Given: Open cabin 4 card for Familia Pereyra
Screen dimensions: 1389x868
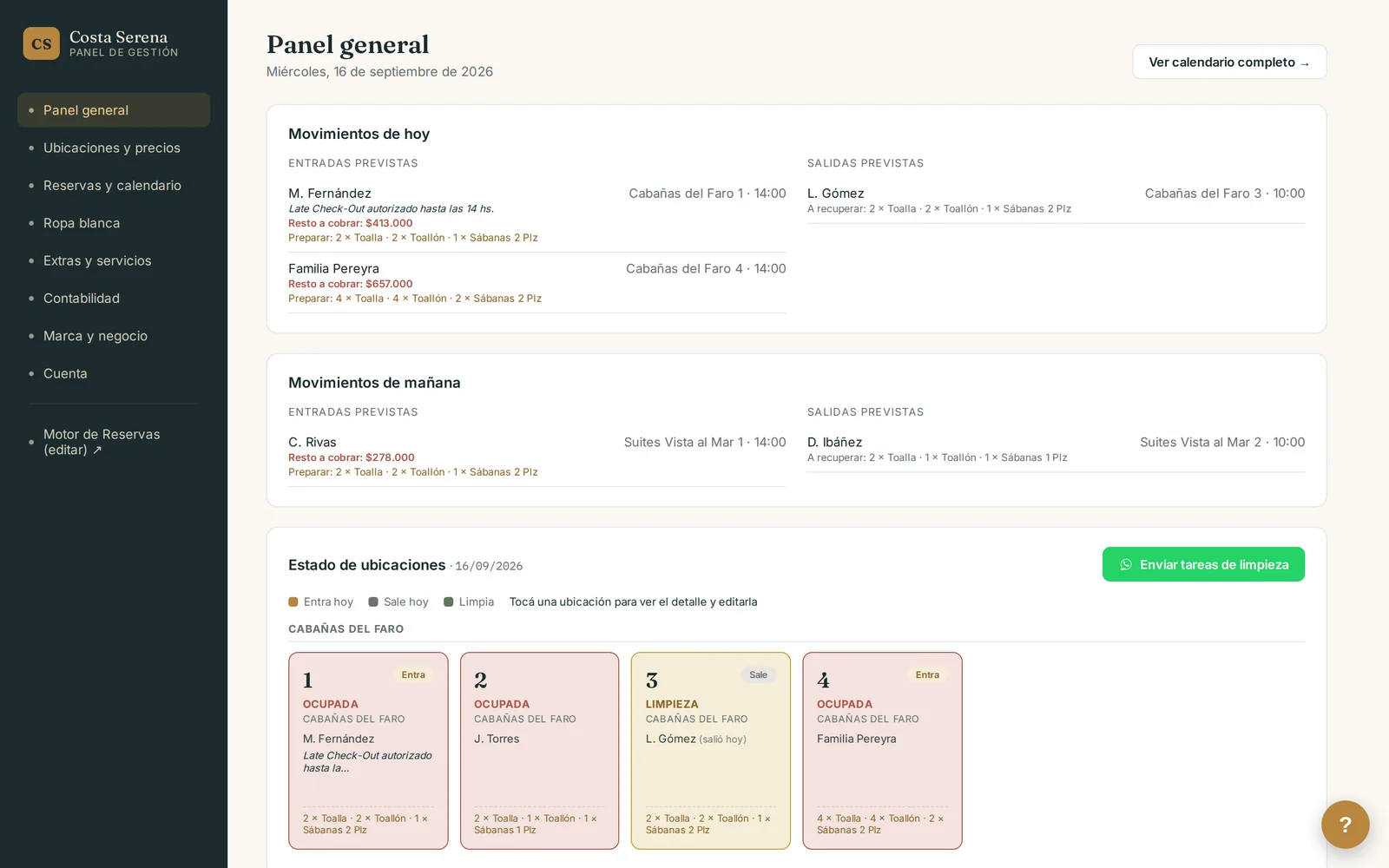Looking at the screenshot, I should (x=882, y=751).
